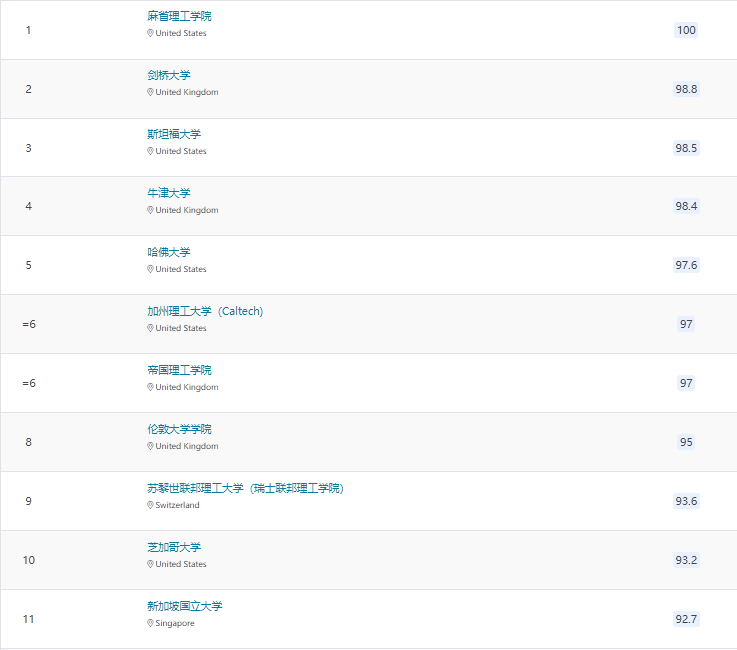Click the rank number 11 cell
Viewport: 737px width, 650px height.
coord(28,619)
